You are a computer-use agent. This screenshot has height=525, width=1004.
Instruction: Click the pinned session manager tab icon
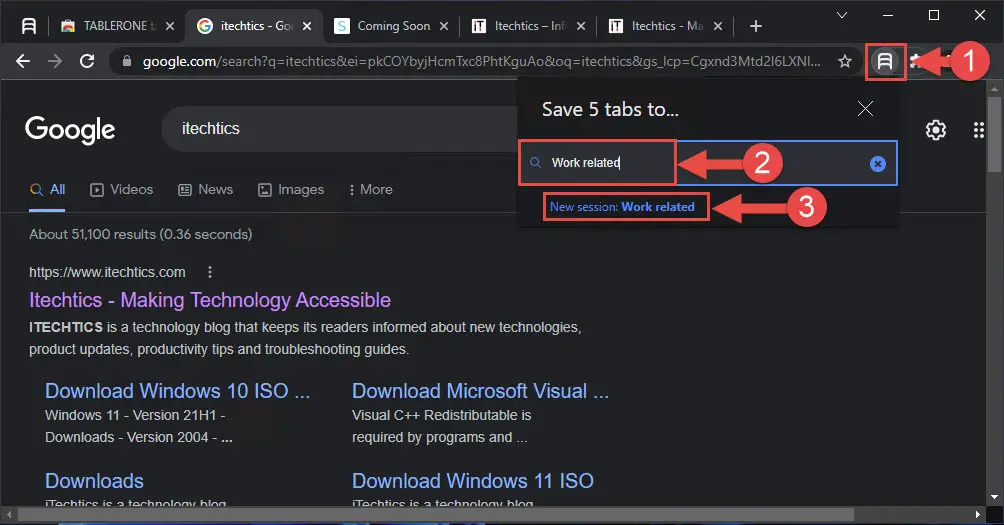pos(29,26)
